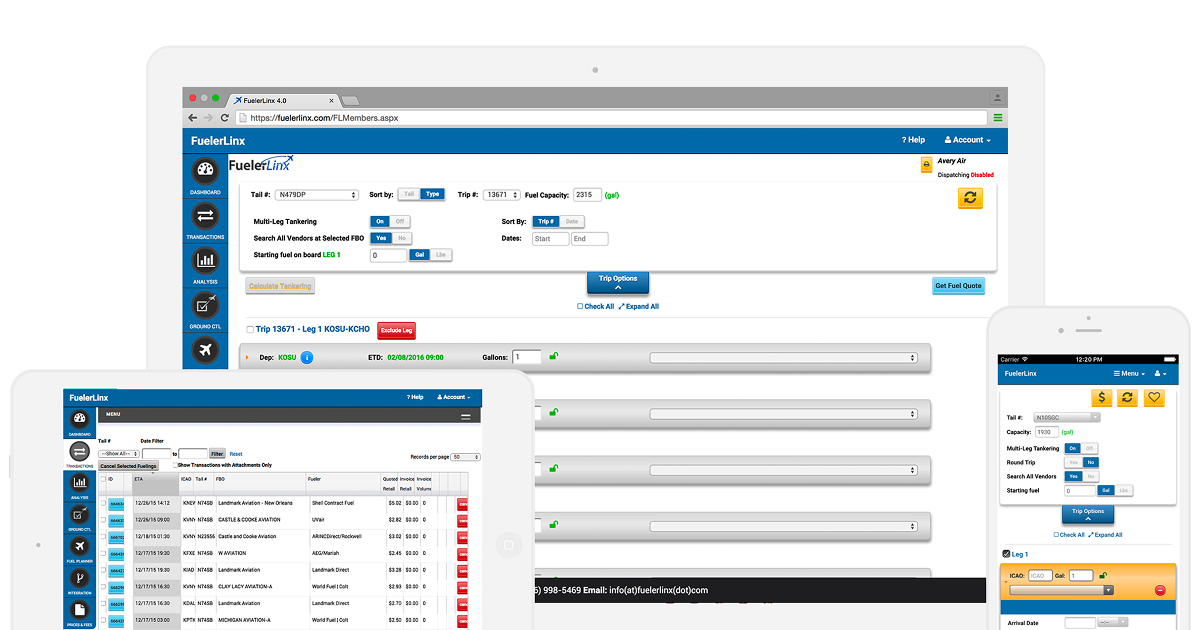The width and height of the screenshot is (1200, 630).
Task: Open the user menu on the phone
Action: tap(1160, 373)
